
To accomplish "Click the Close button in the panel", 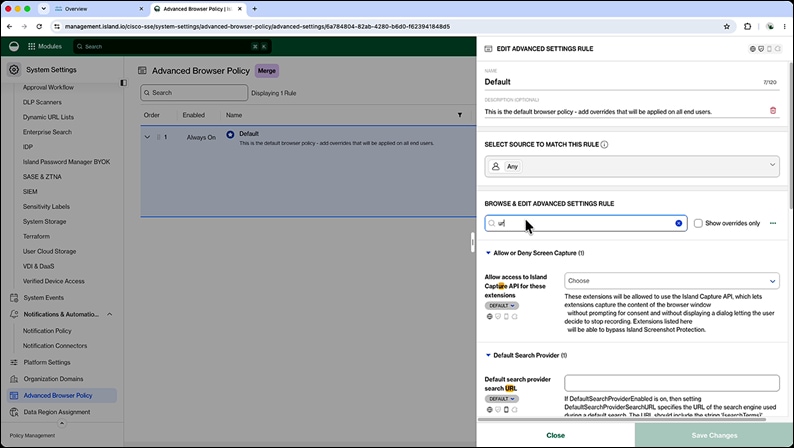I will (x=555, y=435).
